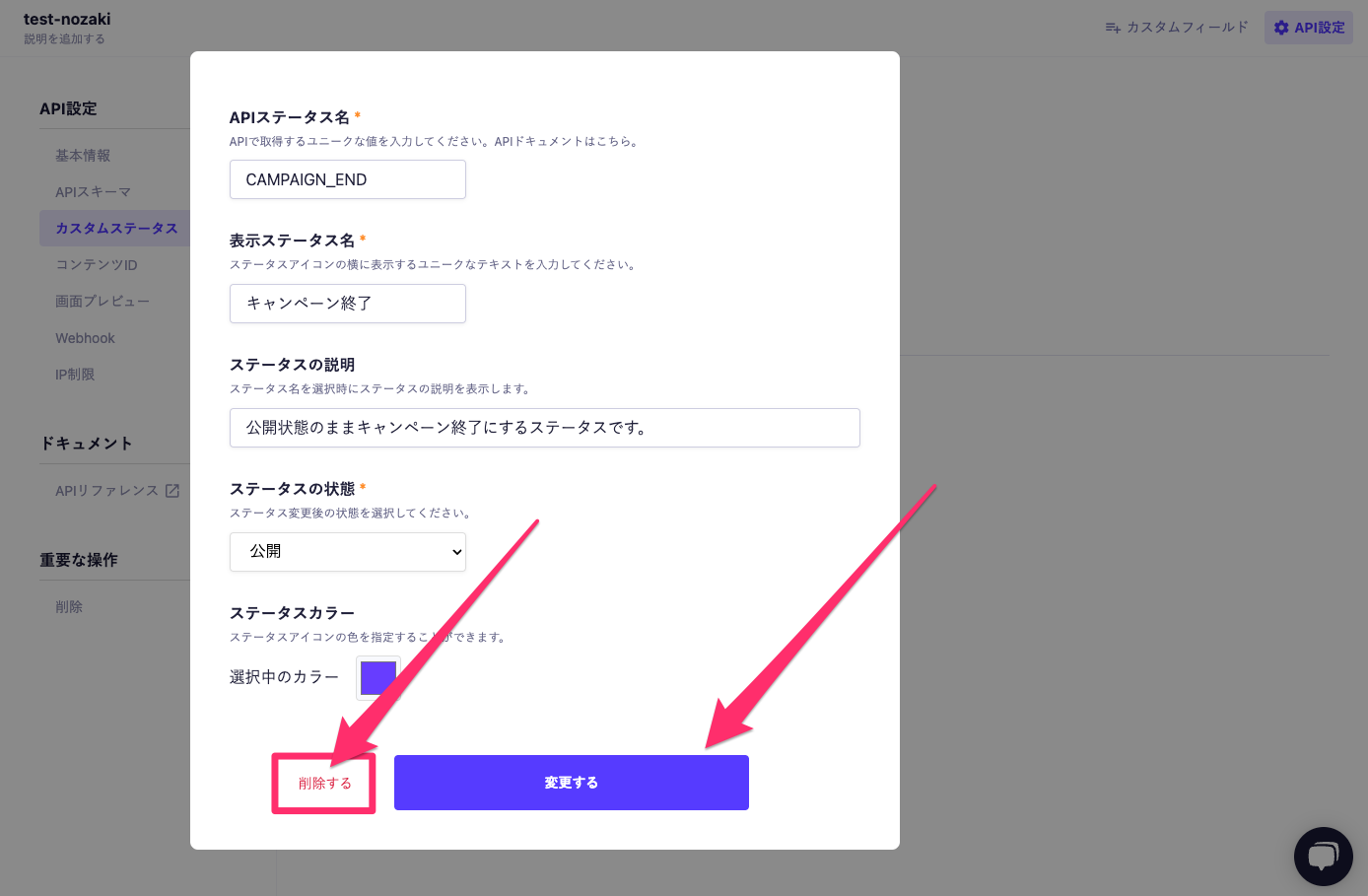Screen dimensions: 1368x896
Task: Select カスタムステータス in the sidebar
Action: coord(116,228)
